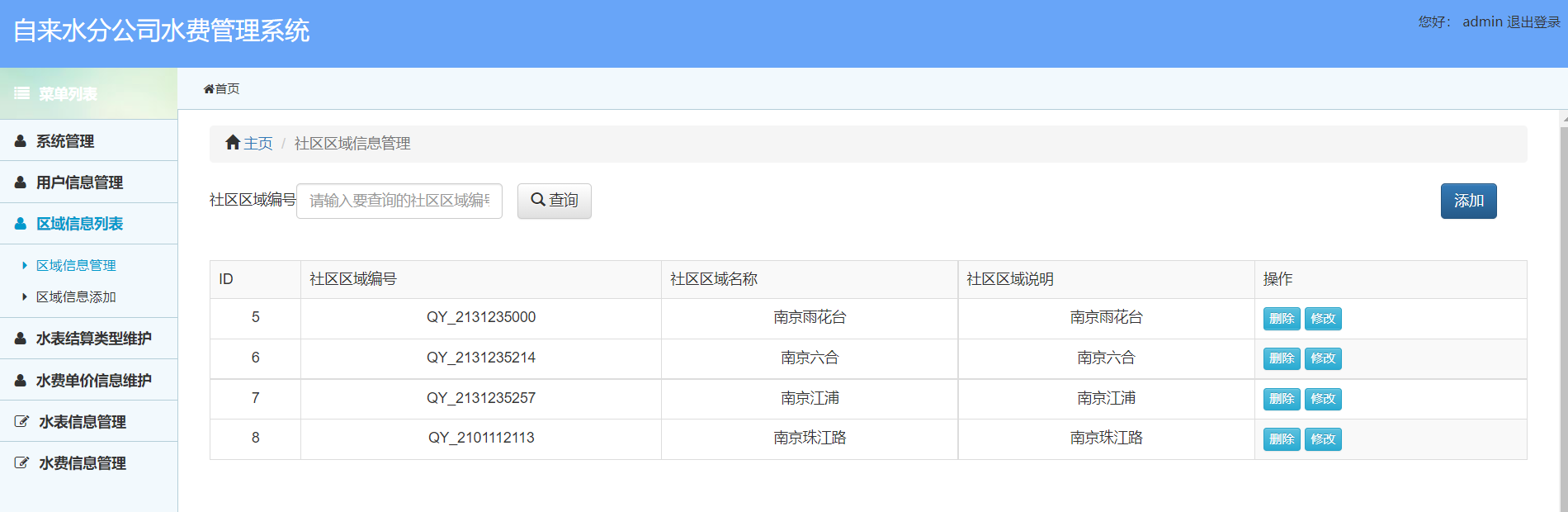Delete the 南京六合 row
Screen dimensions: 1568x512
[1282, 358]
